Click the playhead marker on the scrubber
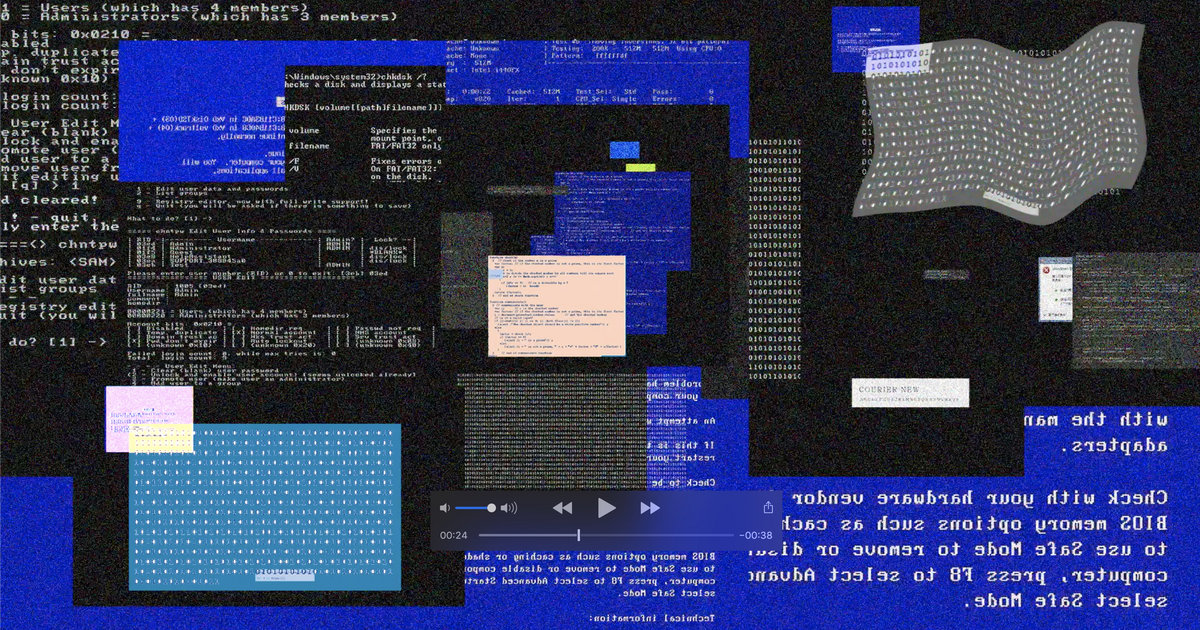 coord(578,536)
